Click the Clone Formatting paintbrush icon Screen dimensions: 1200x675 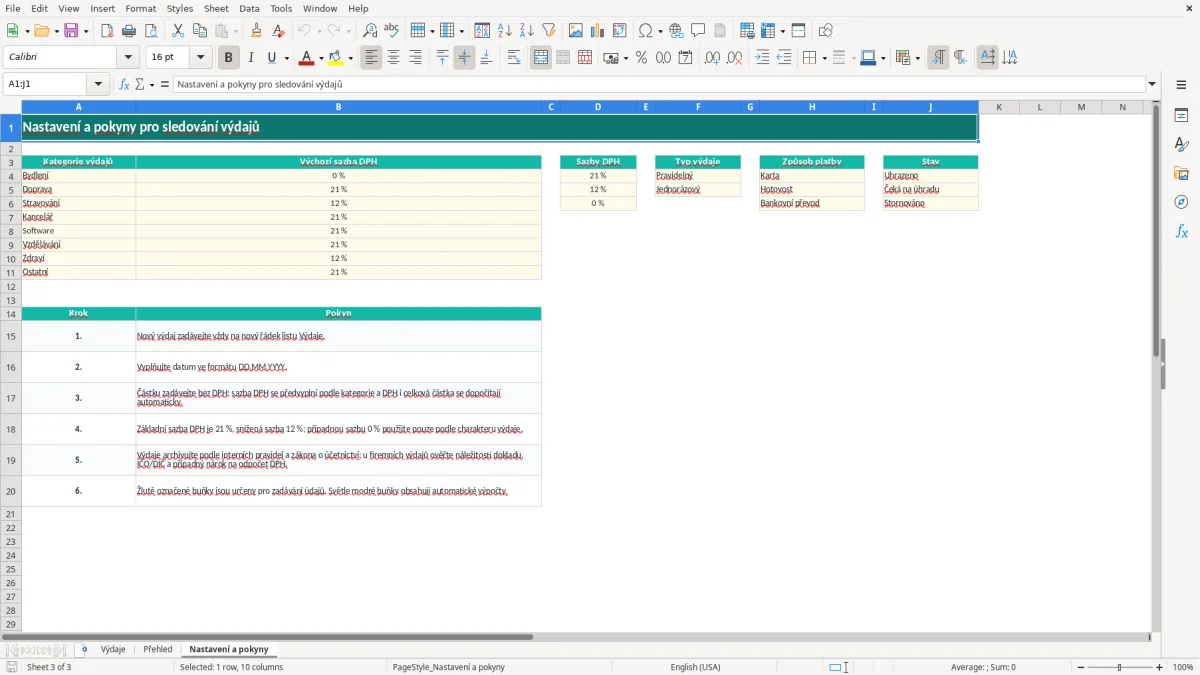coord(256,31)
